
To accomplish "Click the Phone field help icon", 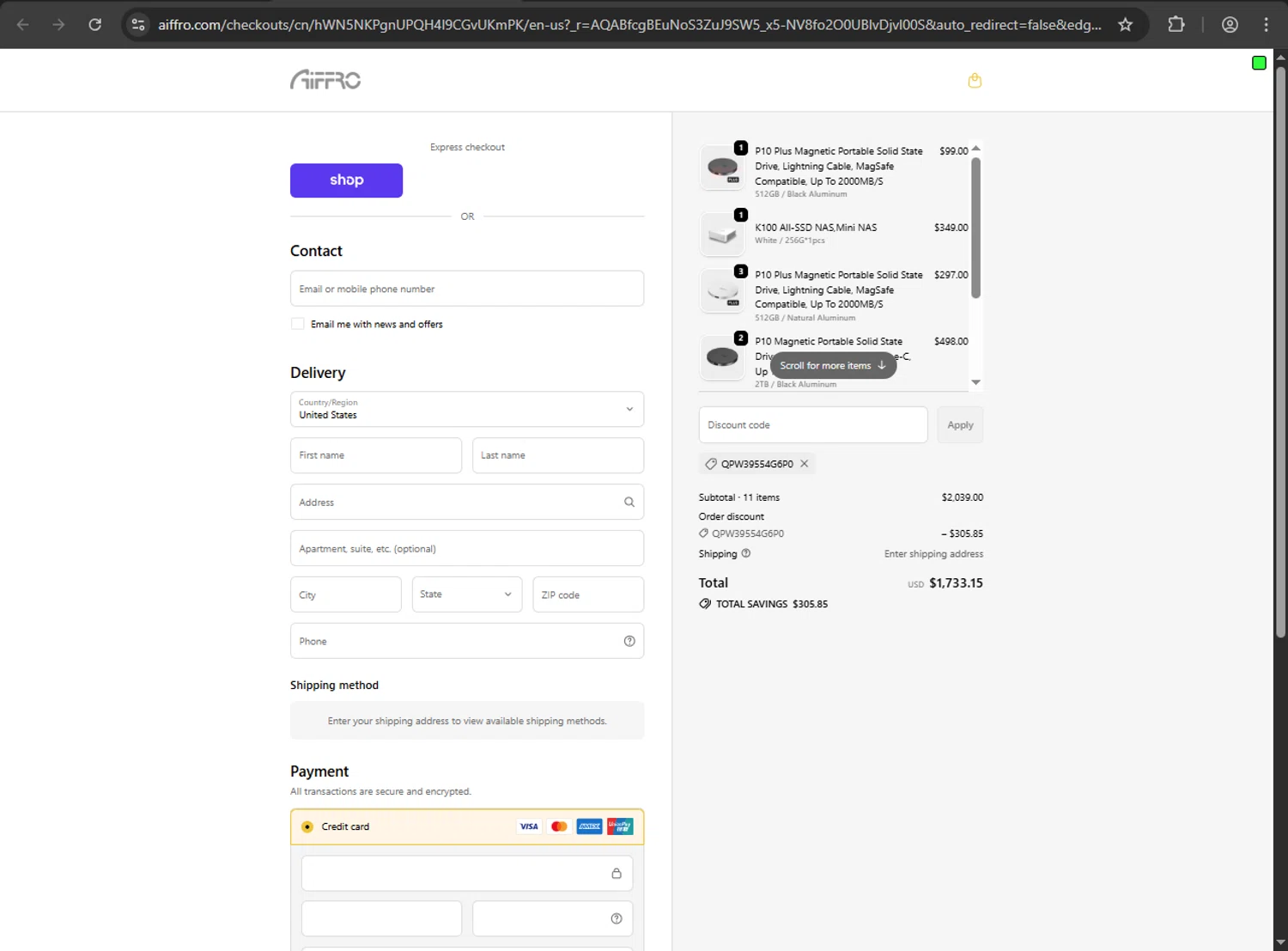I will point(629,641).
